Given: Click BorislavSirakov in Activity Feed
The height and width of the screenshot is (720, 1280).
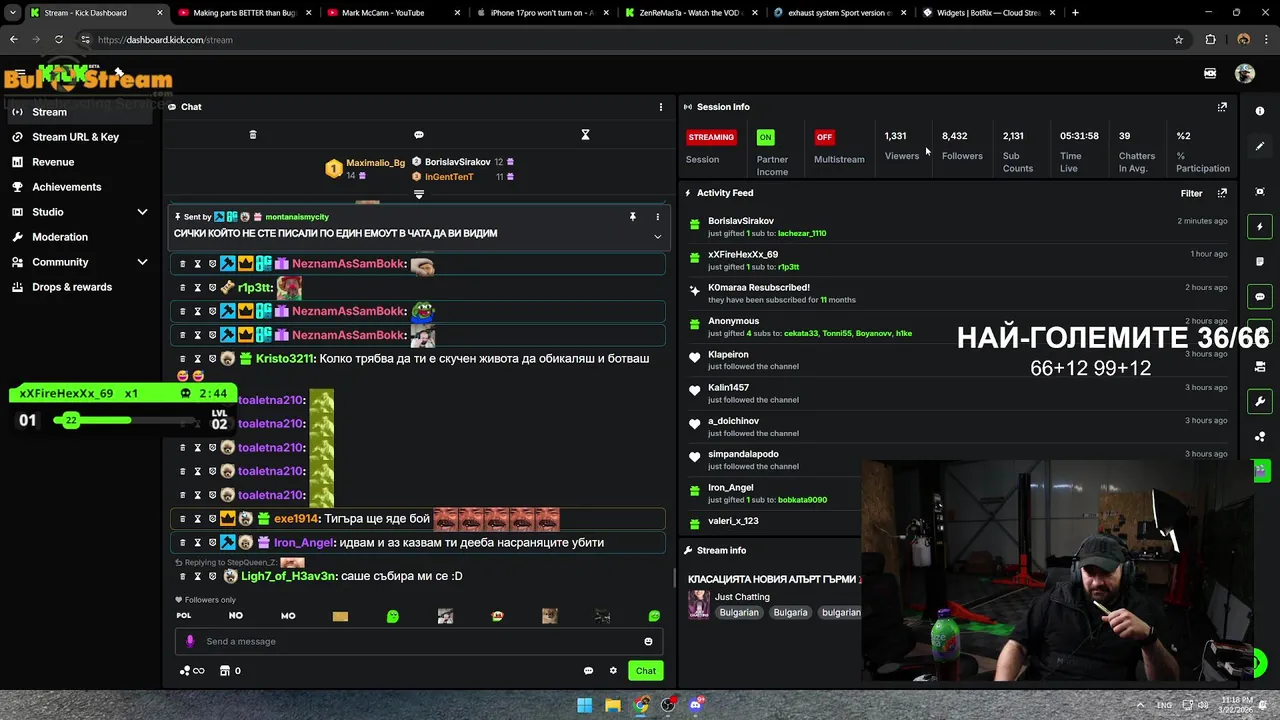Looking at the screenshot, I should coord(741,221).
